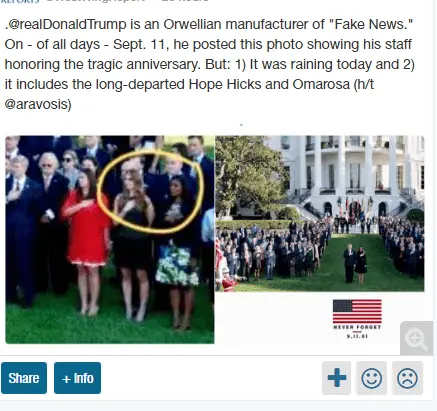Click the @realDonaldTrump mention

[66, 24]
